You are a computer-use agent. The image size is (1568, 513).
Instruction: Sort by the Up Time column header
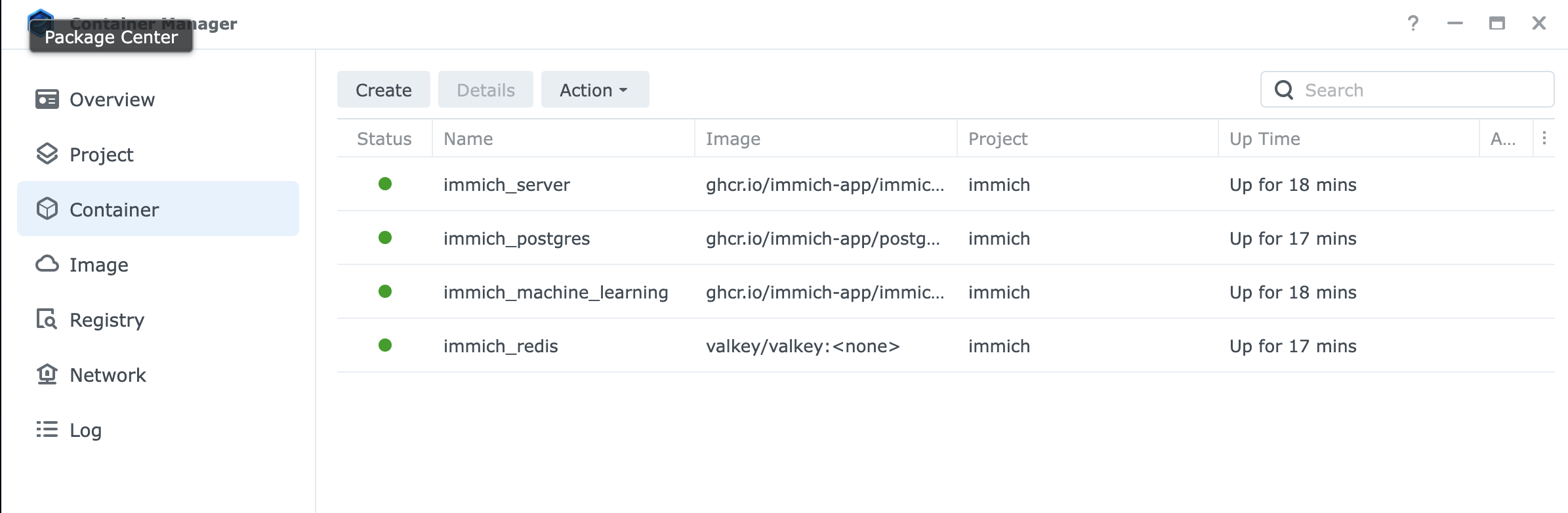point(1264,139)
